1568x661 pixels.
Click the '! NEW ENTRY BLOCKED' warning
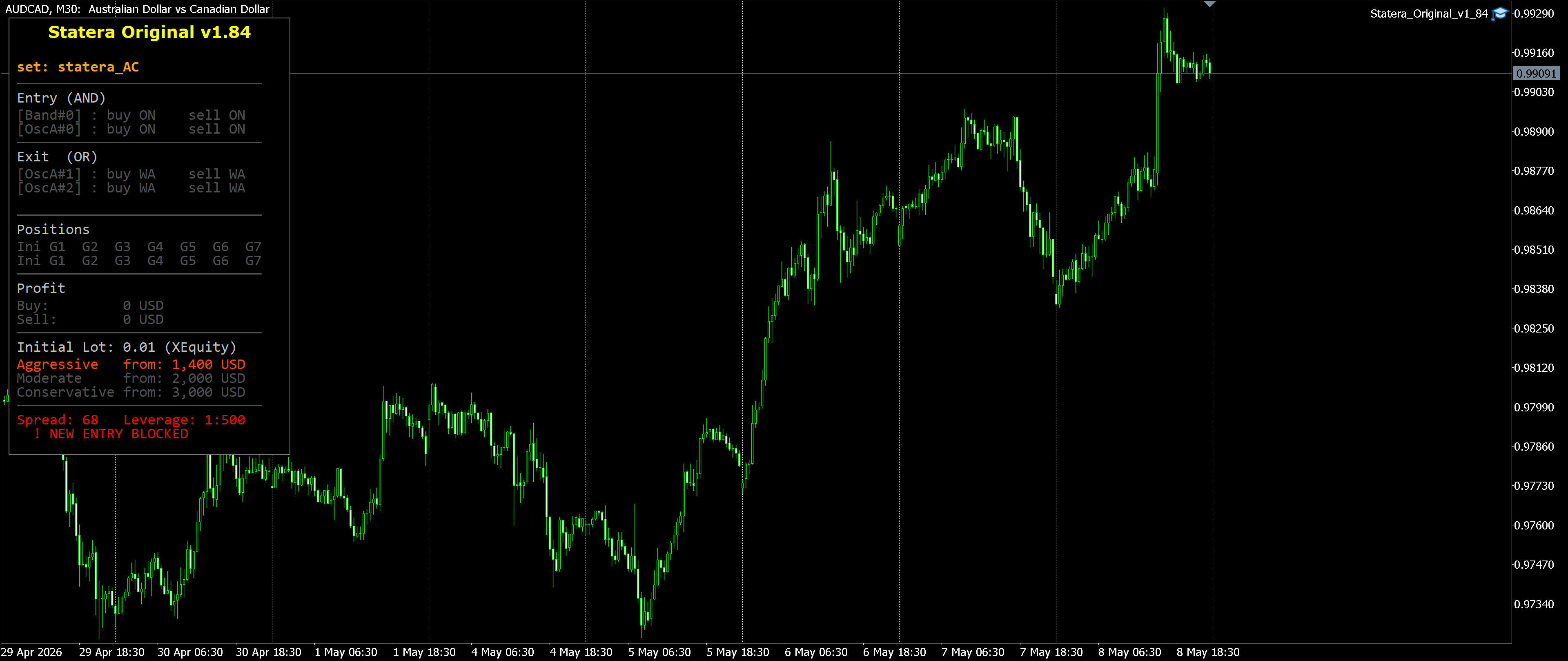pos(111,434)
